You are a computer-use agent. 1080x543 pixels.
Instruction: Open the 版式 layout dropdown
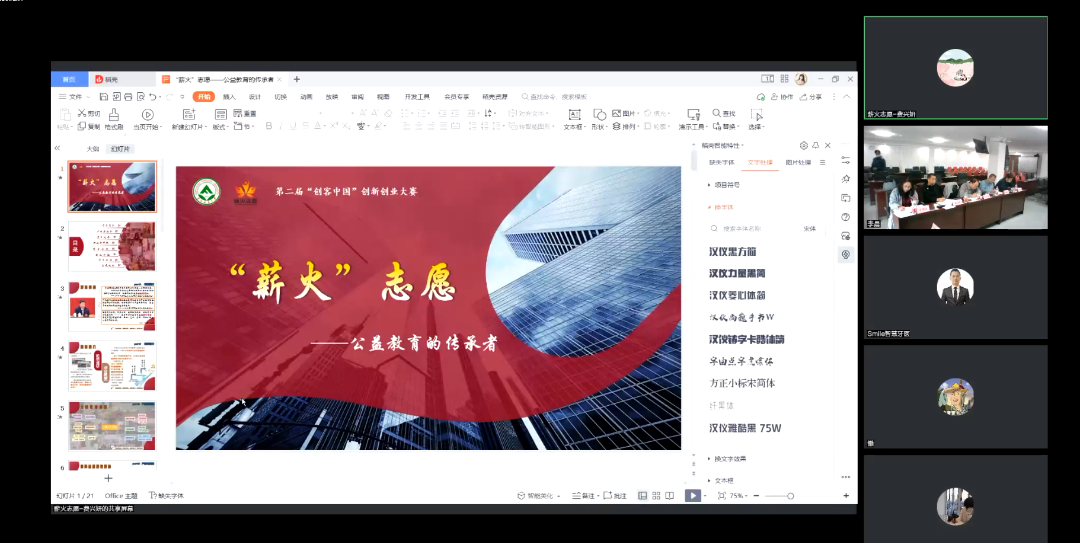(223, 127)
